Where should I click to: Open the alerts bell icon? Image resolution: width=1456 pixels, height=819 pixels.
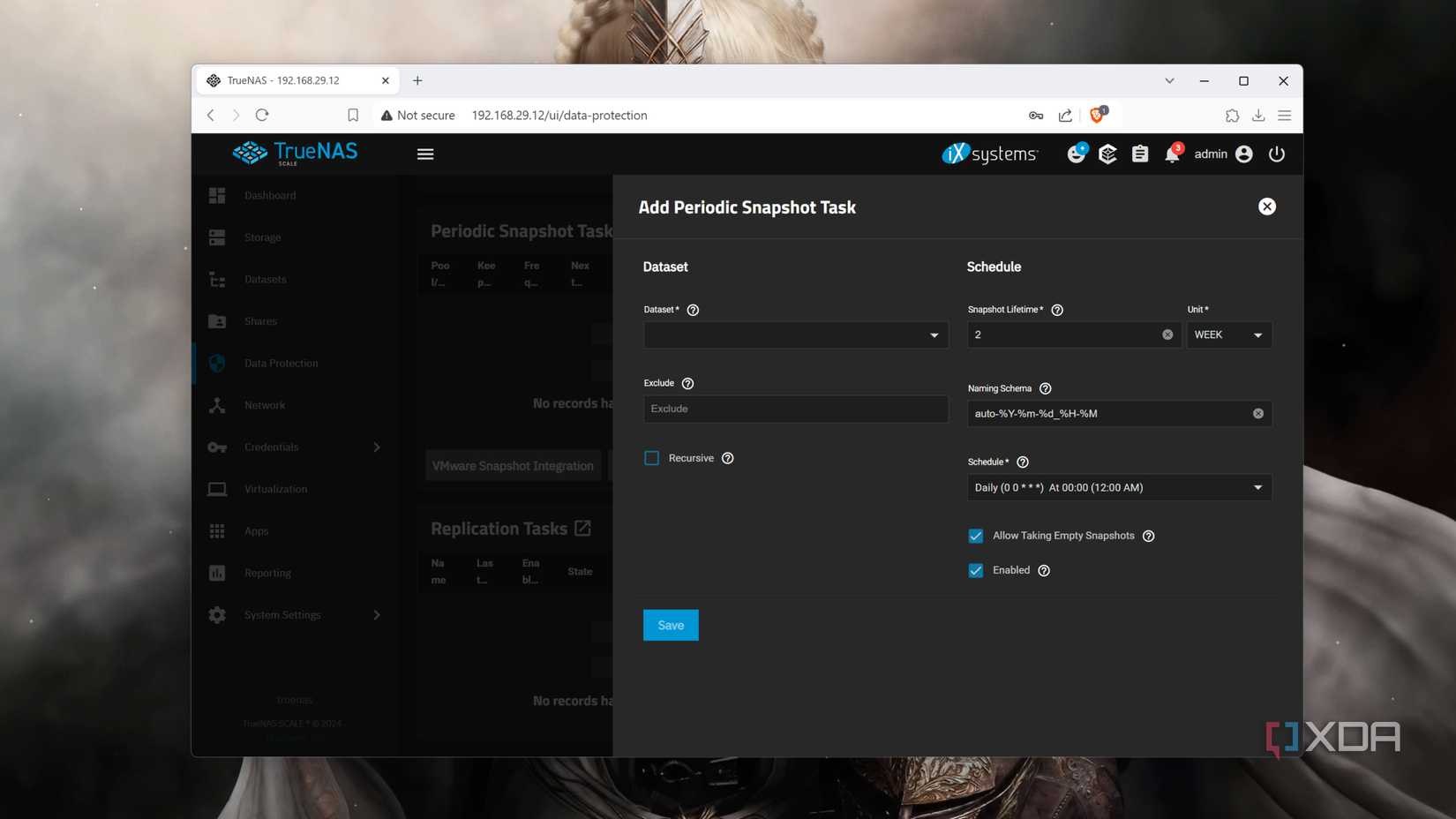pos(1172,154)
